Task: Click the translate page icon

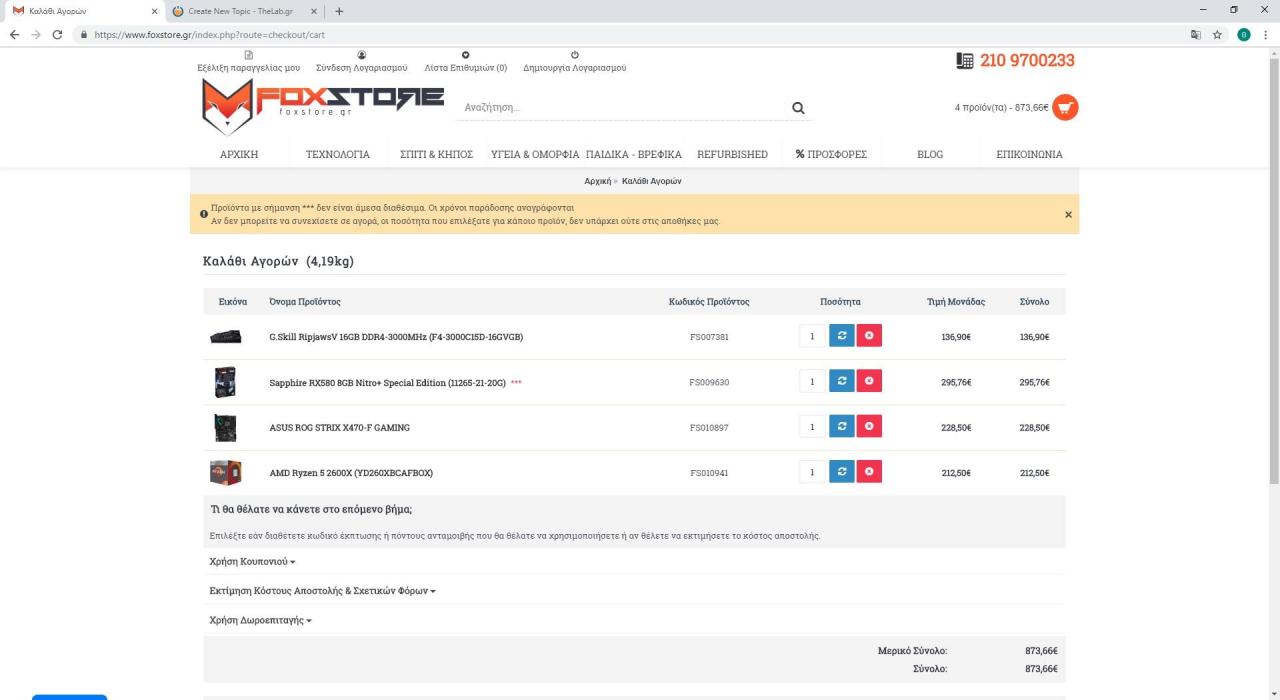Action: point(1195,34)
